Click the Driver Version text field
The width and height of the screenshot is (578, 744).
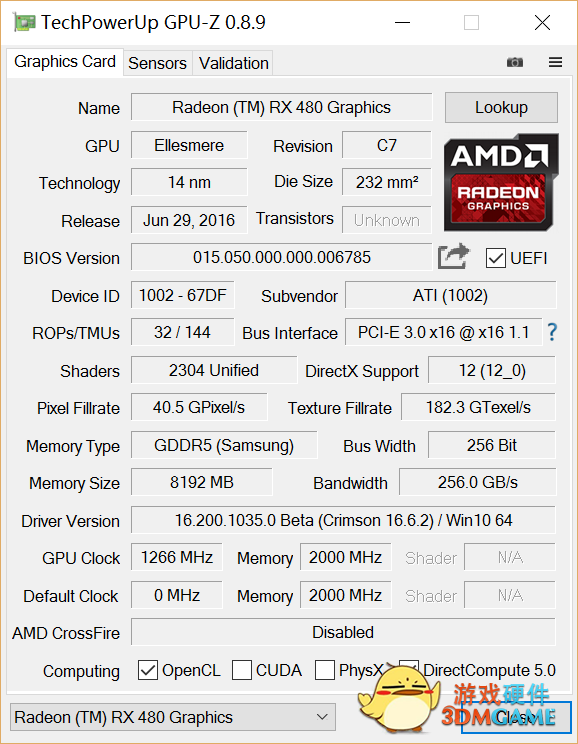click(343, 520)
